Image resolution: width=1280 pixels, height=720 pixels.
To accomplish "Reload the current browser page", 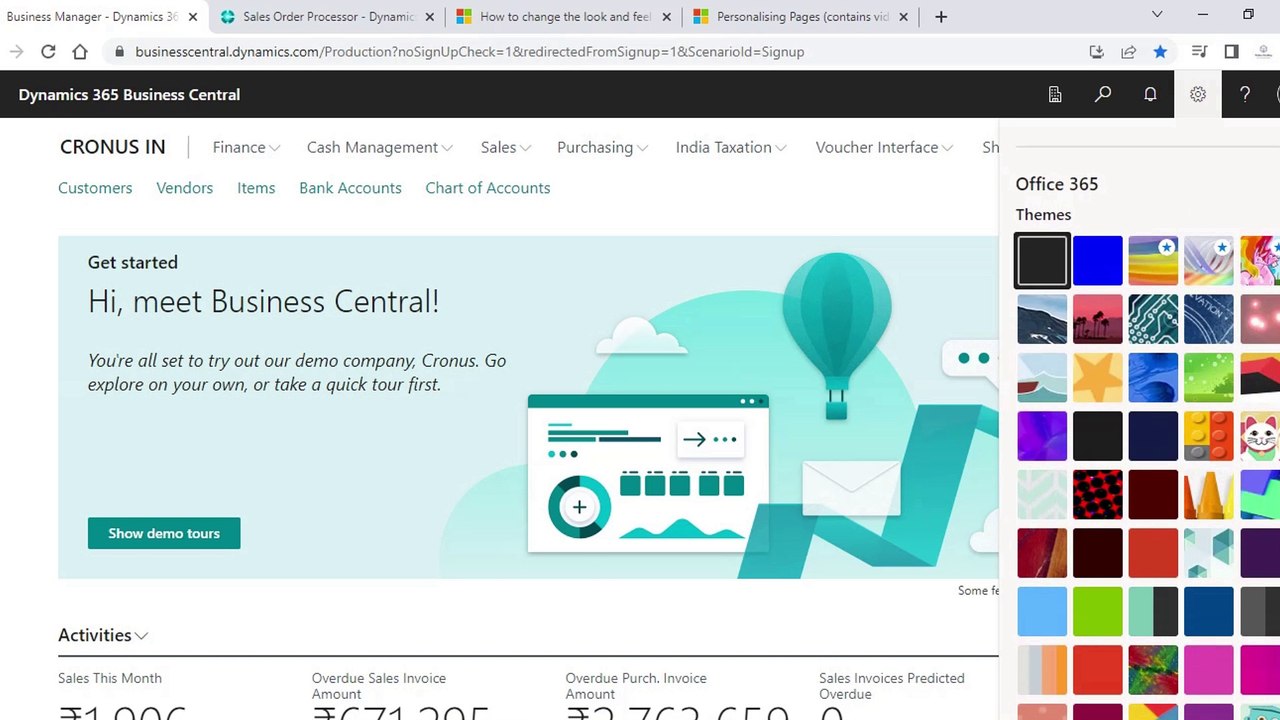I will tap(48, 51).
